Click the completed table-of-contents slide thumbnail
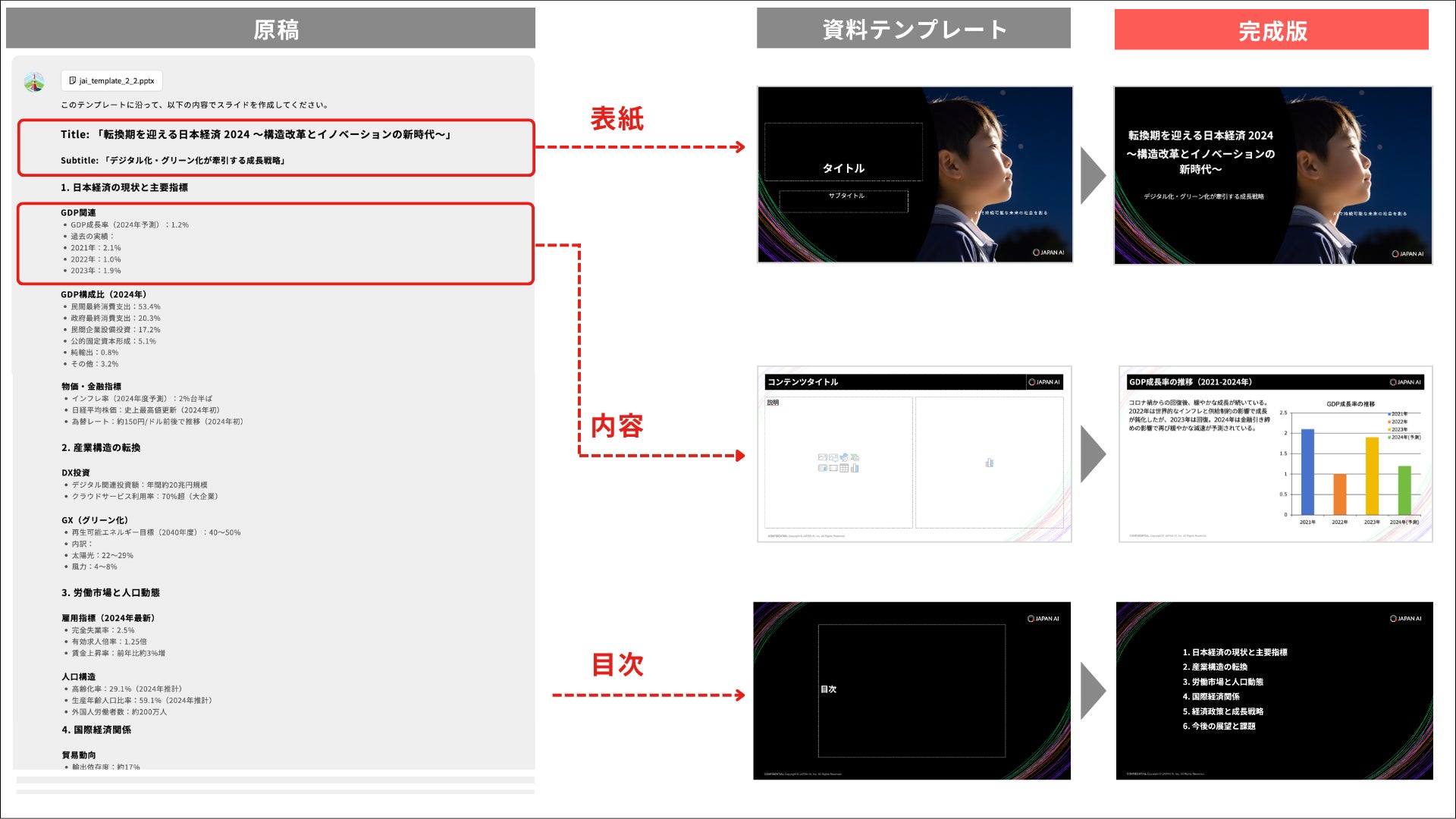Viewport: 1456px width, 819px height. tap(1274, 691)
